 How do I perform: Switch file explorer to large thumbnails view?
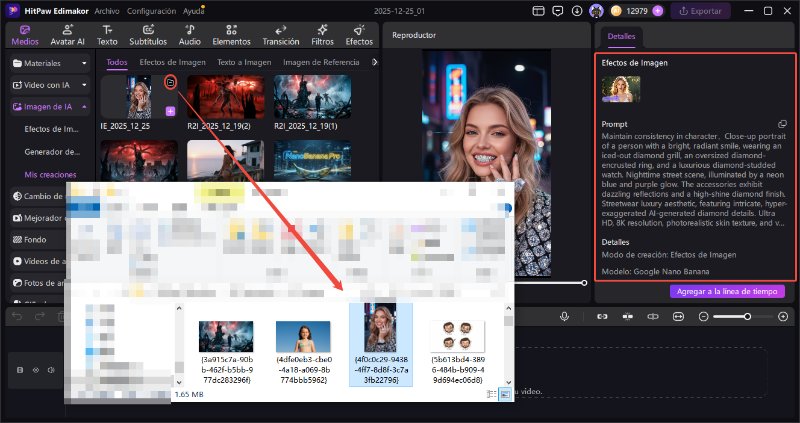(x=504, y=395)
